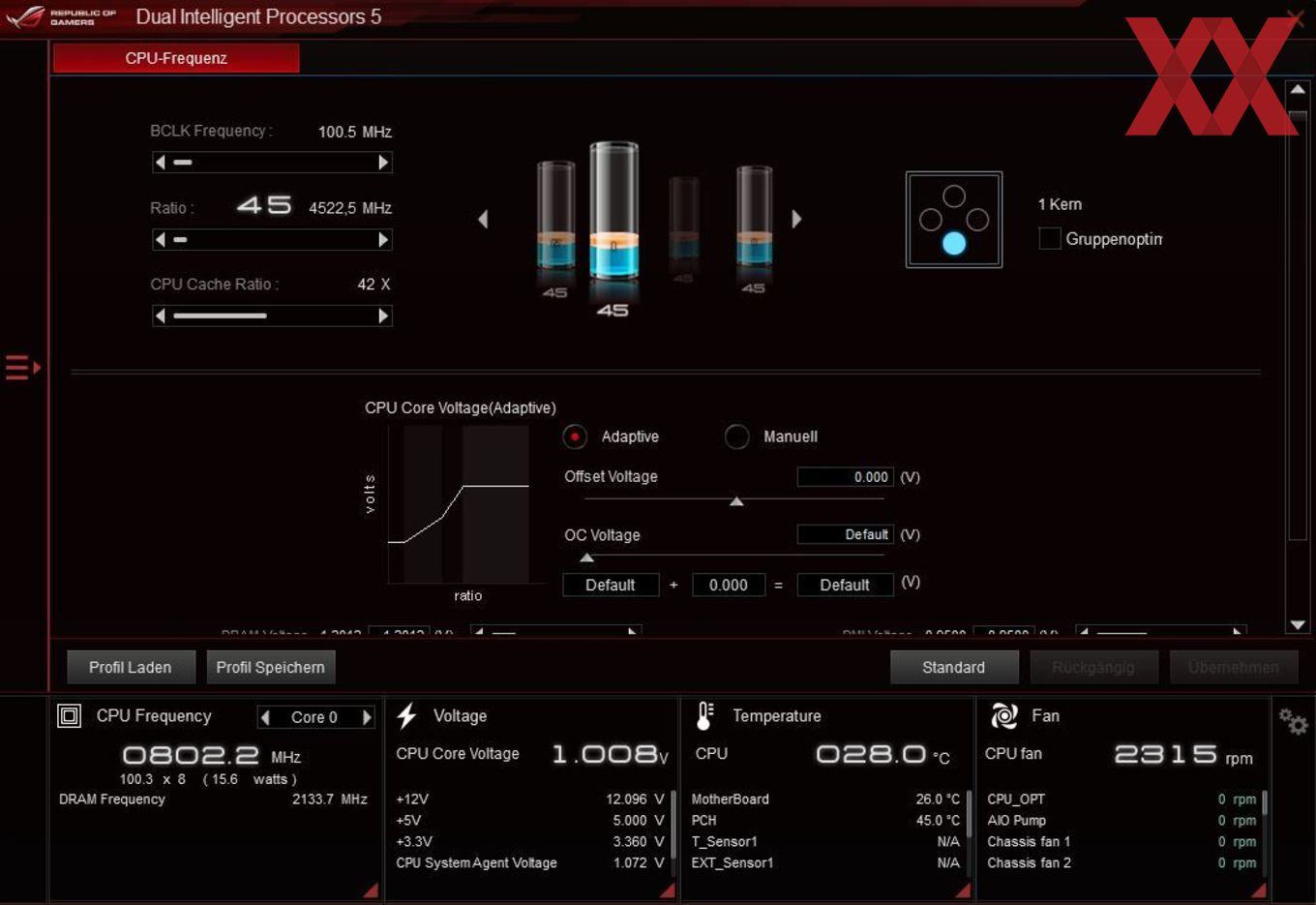Click the Chassis fan 2 row
1316x905 pixels.
[1122, 863]
